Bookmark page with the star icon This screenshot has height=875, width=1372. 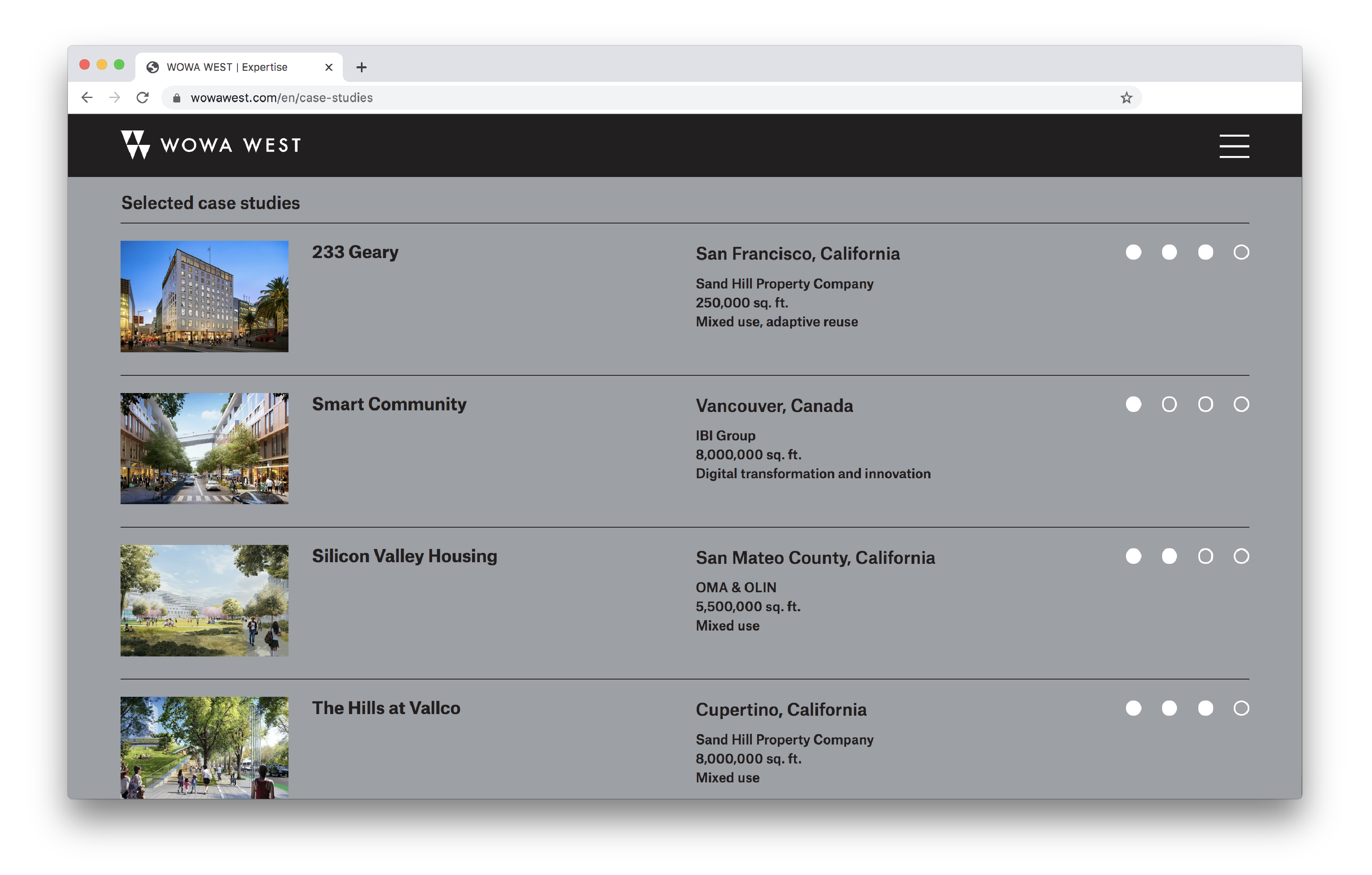[1126, 98]
